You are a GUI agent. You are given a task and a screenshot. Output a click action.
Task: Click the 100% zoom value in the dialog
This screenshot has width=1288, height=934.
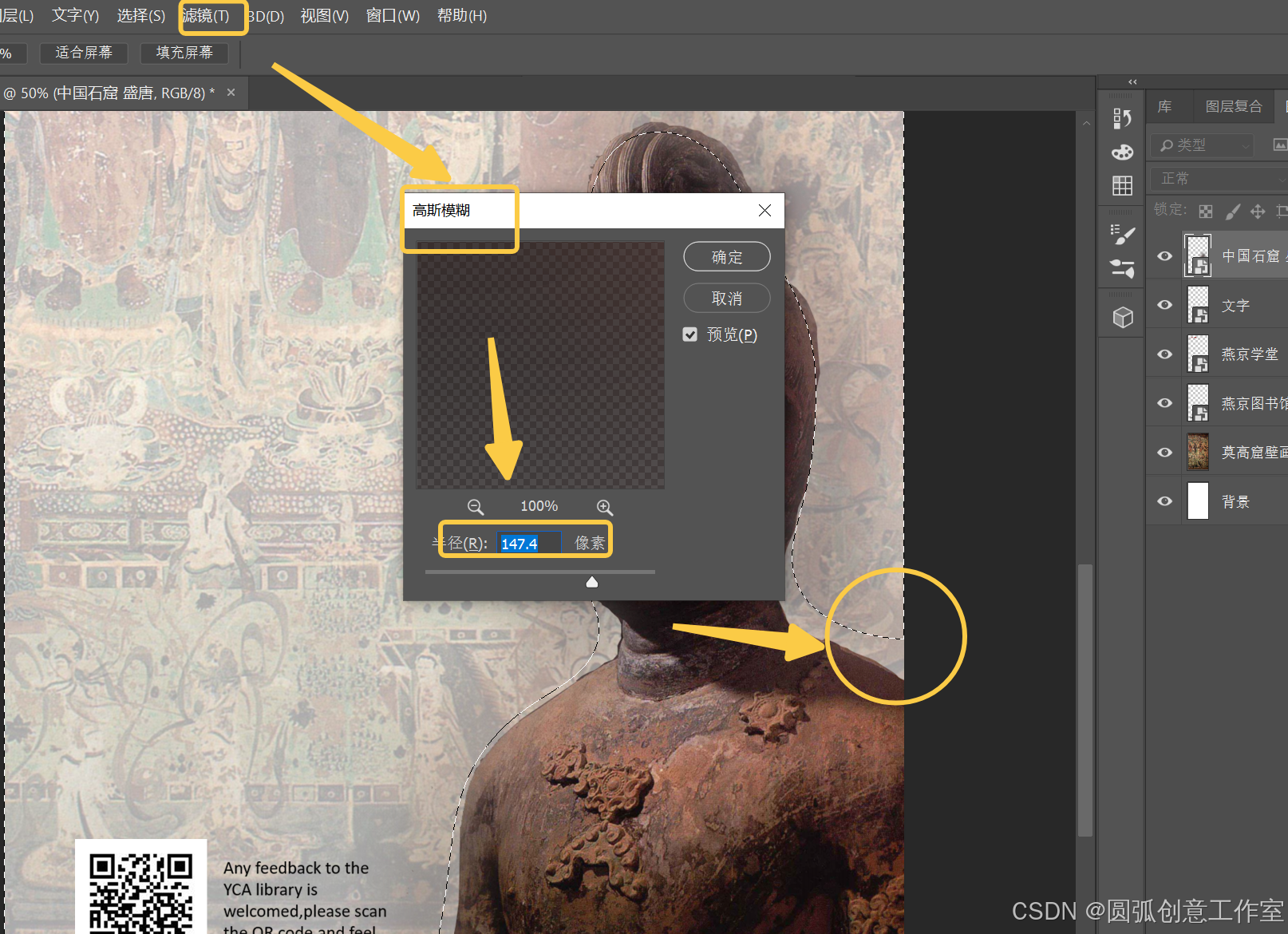point(539,506)
